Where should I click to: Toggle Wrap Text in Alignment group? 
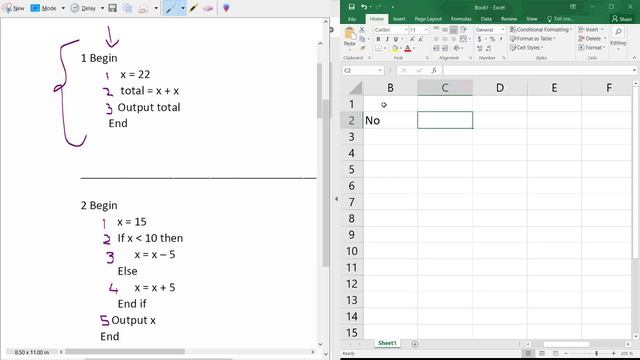point(463,30)
